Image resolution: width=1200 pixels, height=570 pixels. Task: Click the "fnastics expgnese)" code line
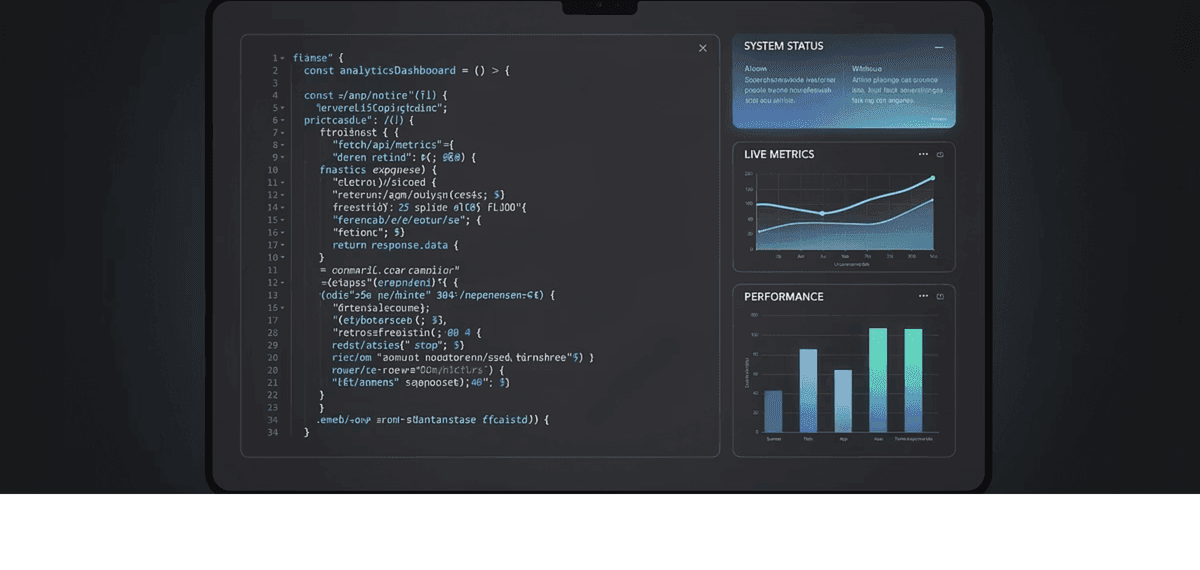click(378, 170)
